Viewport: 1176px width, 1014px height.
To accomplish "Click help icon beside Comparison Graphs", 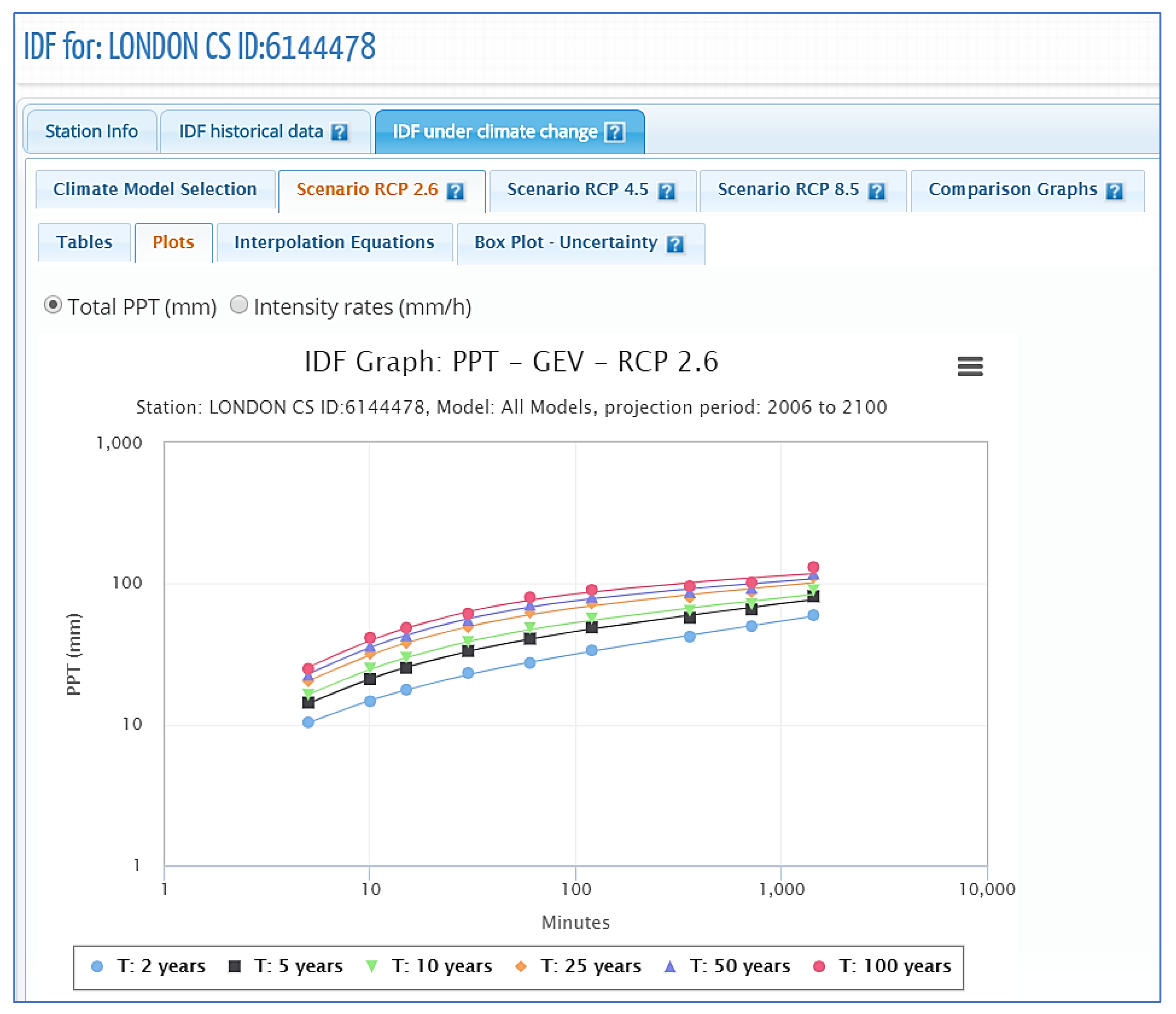I will pos(1115,191).
